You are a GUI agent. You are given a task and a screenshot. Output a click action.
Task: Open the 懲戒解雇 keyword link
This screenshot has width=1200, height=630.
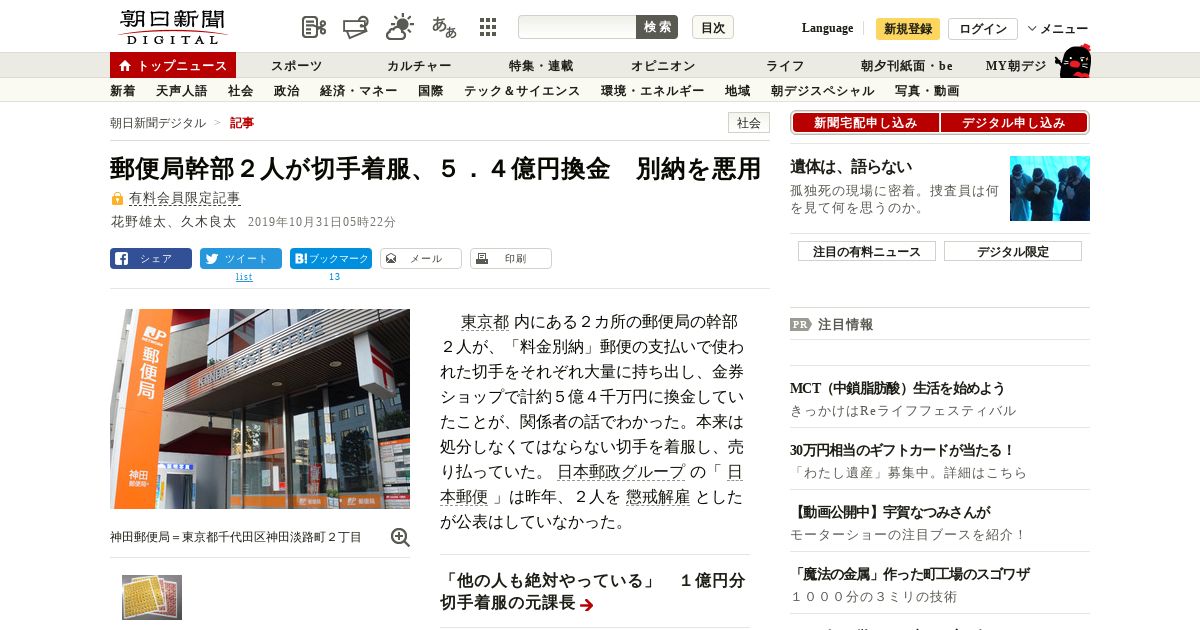658,497
